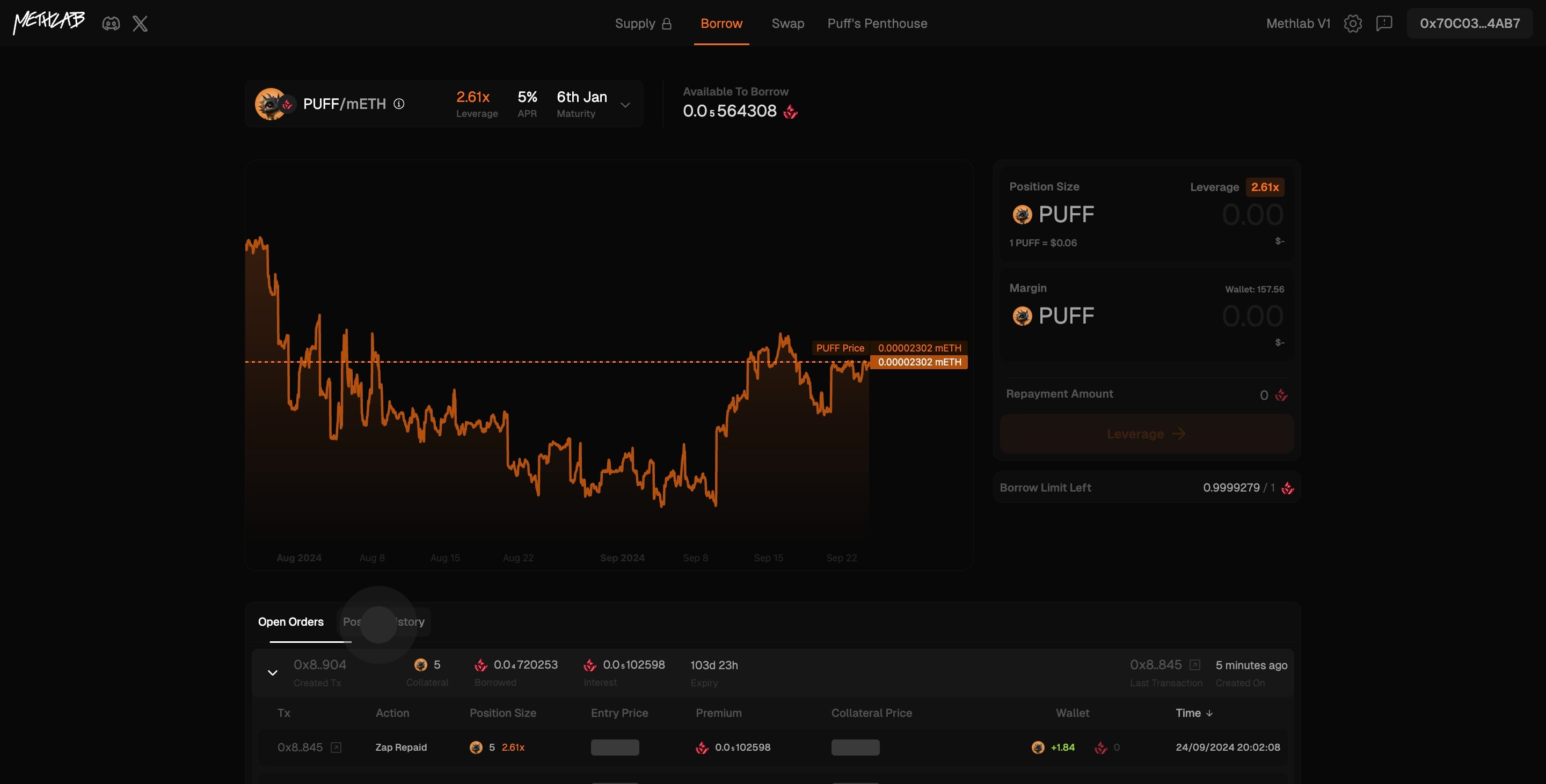Collapse the 0x8..904 order row chevron
The image size is (1546, 784).
coord(273,672)
